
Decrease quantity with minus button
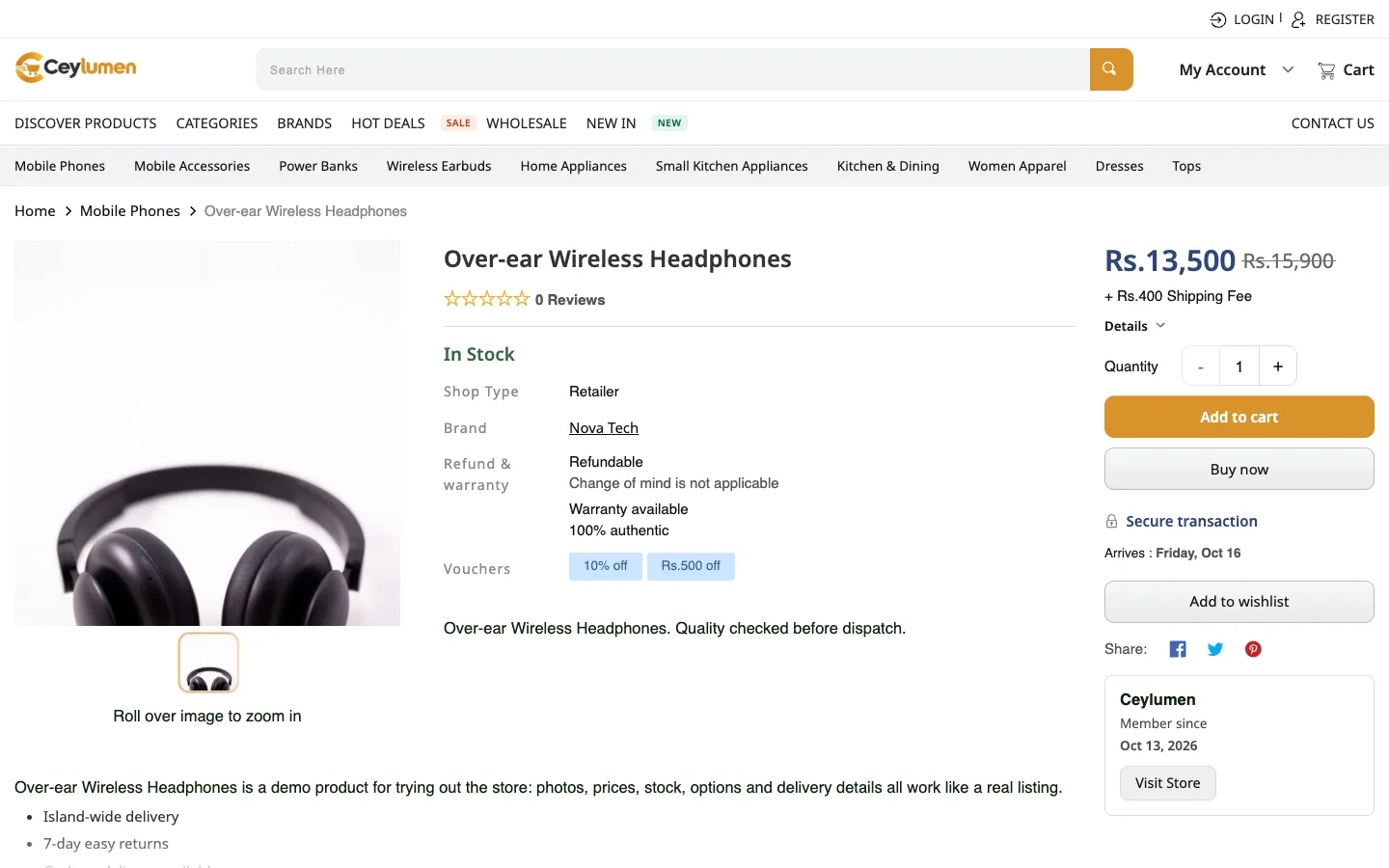pos(1201,366)
